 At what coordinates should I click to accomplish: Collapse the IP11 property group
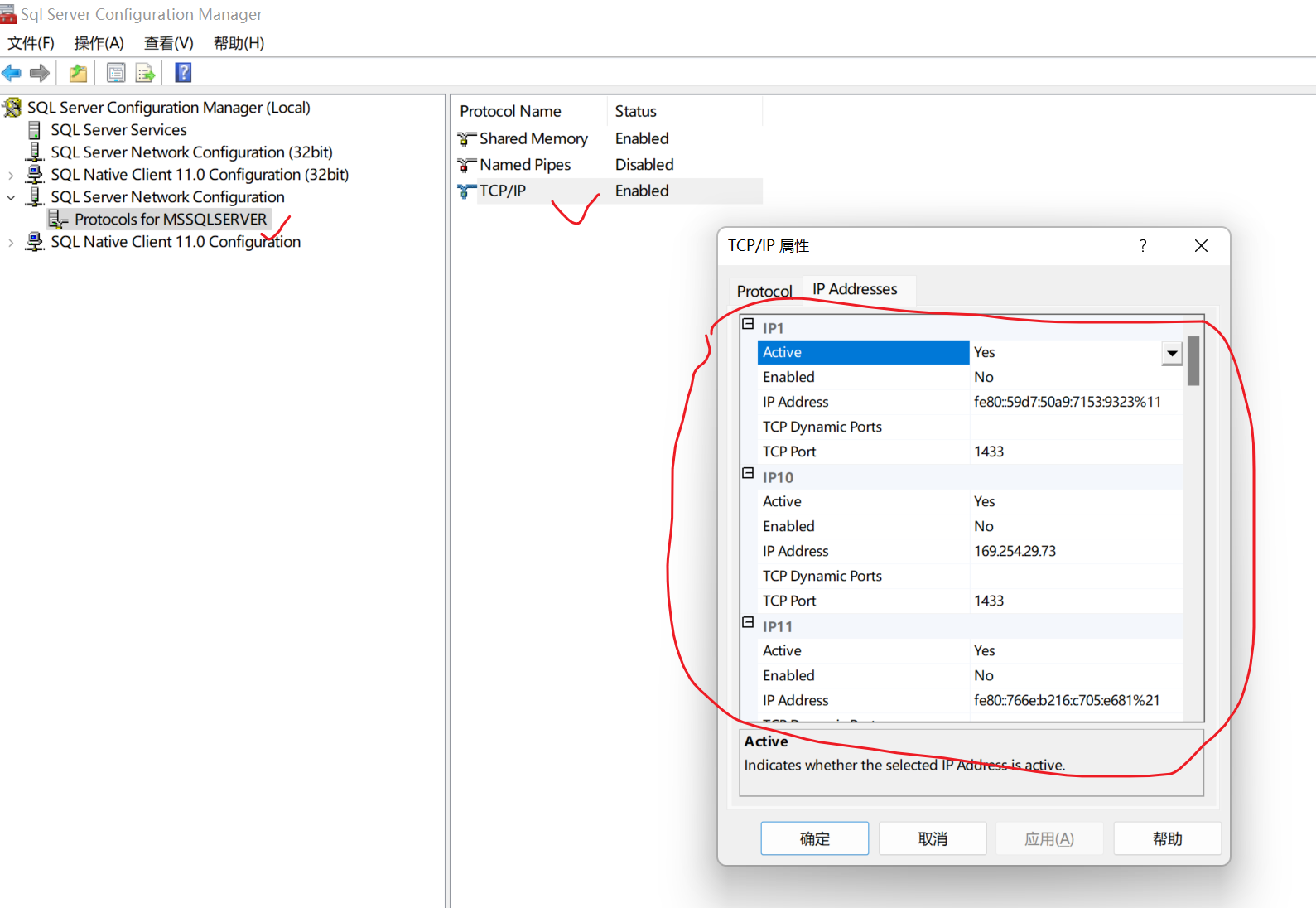748,622
